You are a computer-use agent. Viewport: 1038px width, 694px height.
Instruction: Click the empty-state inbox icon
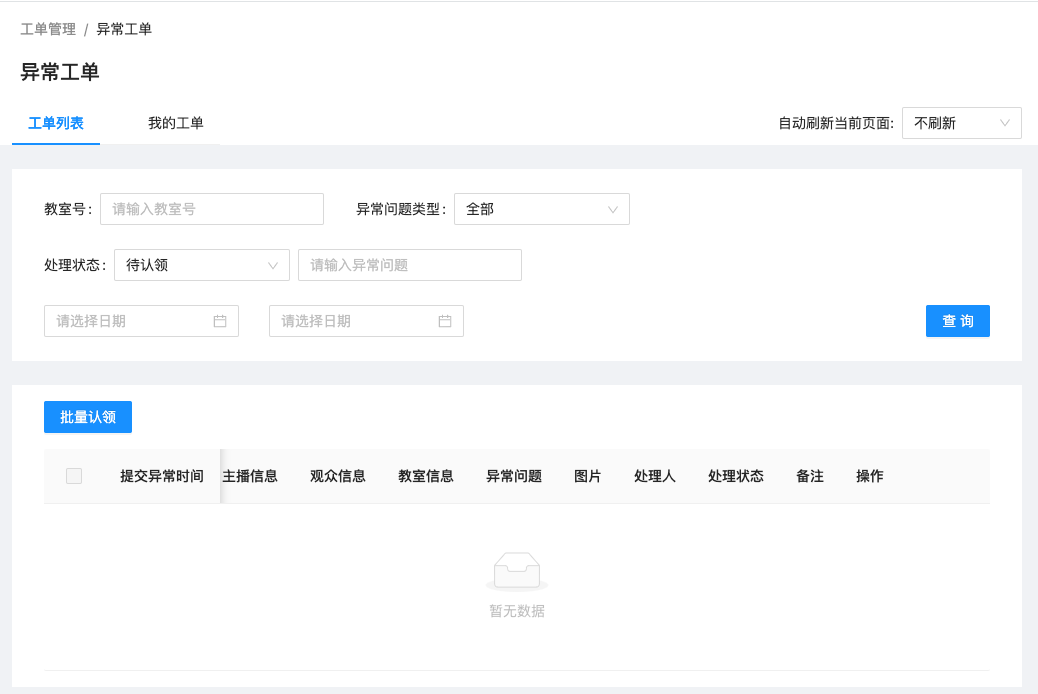click(x=517, y=568)
